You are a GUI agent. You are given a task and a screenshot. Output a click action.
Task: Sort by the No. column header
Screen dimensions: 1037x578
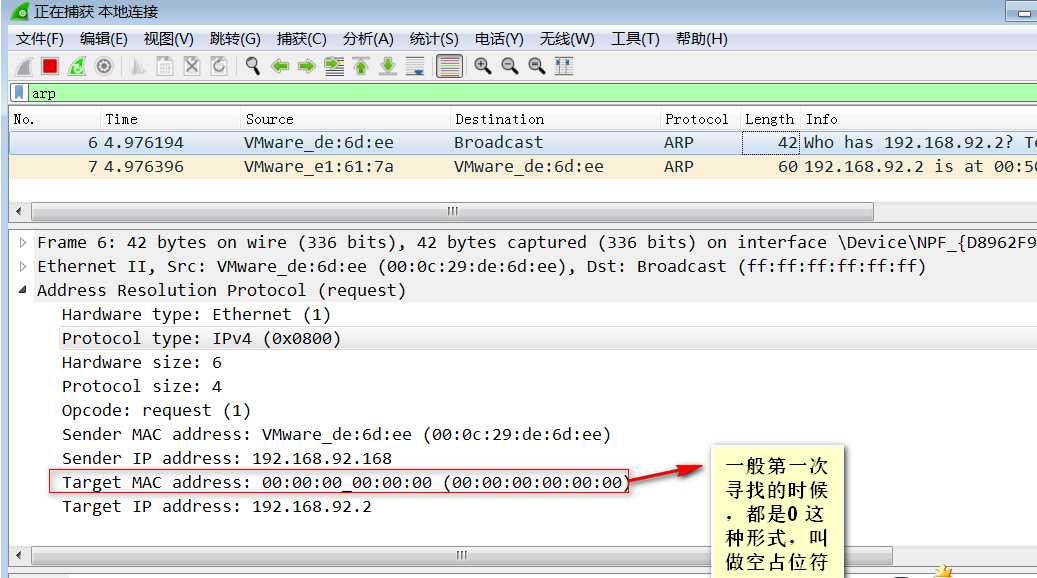pos(56,119)
